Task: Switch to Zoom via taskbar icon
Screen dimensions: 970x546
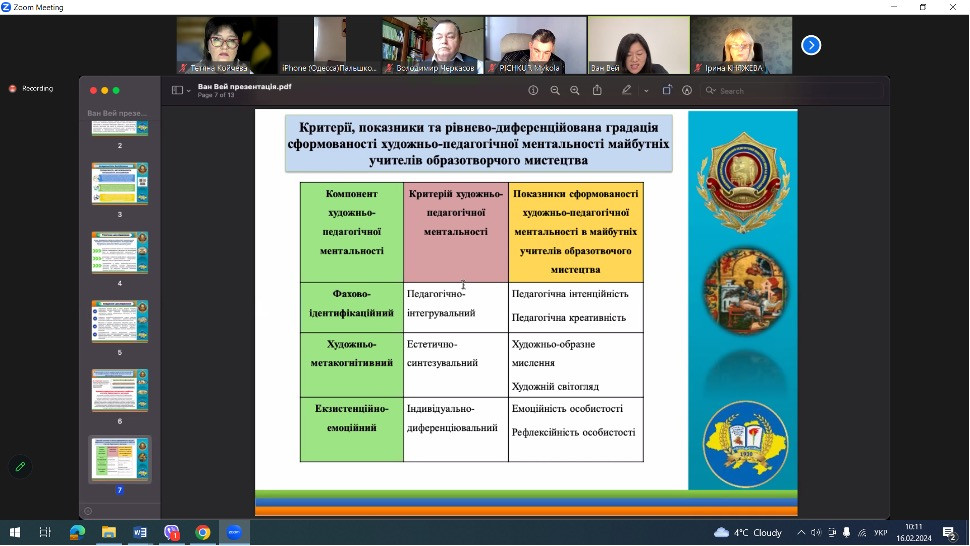Action: coord(234,532)
